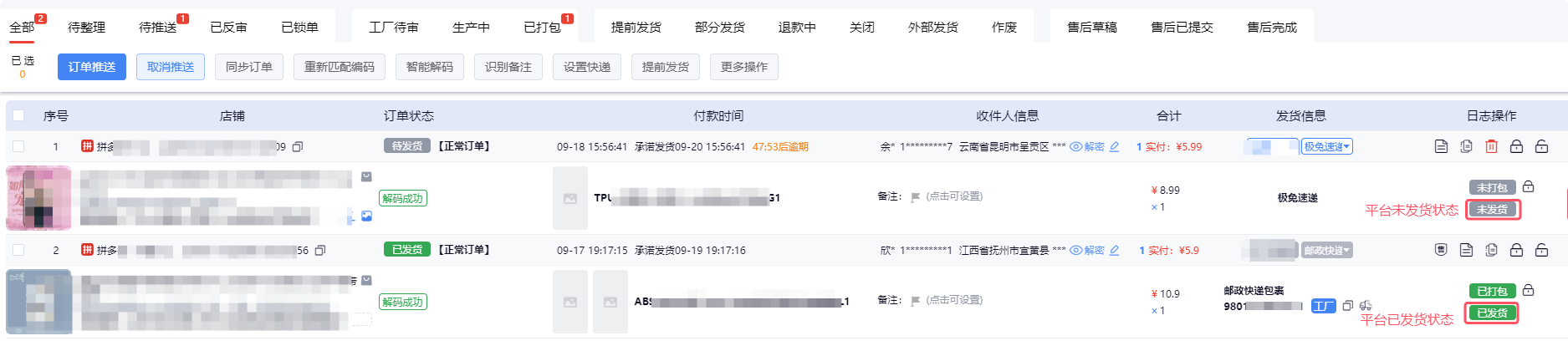This screenshot has width=1568, height=346.
Task: Toggle the select-all checkbox in table header
Action: 18,116
